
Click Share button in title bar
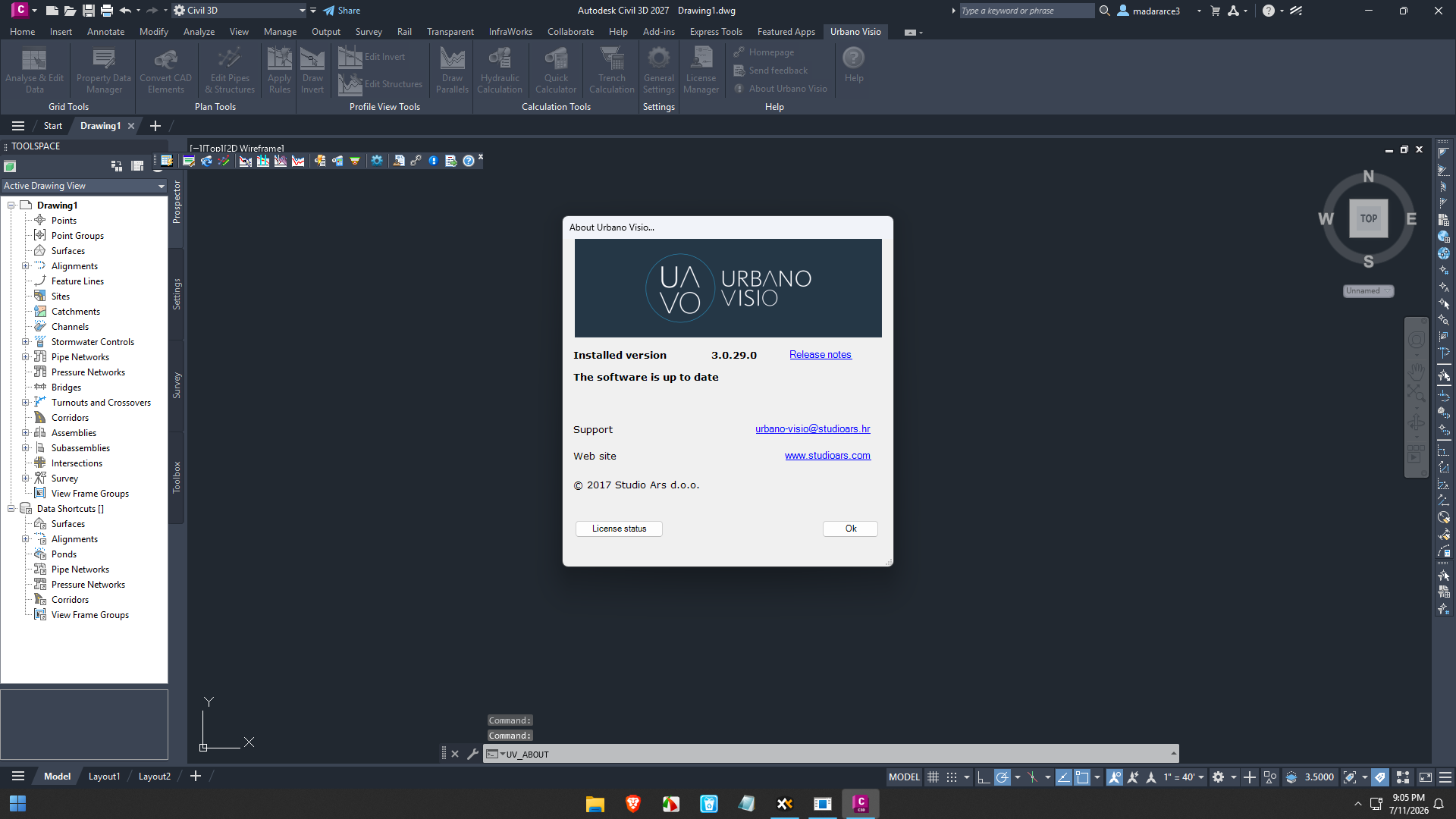tap(341, 11)
